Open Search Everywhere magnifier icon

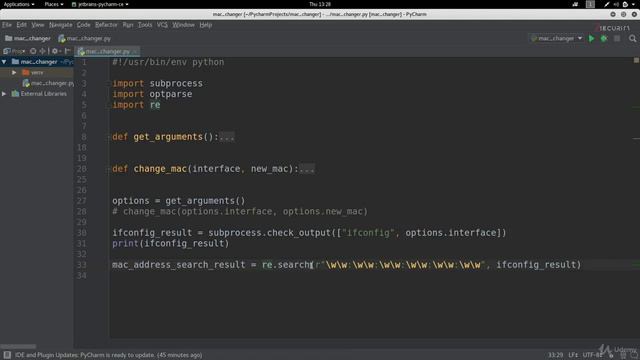[x=633, y=38]
